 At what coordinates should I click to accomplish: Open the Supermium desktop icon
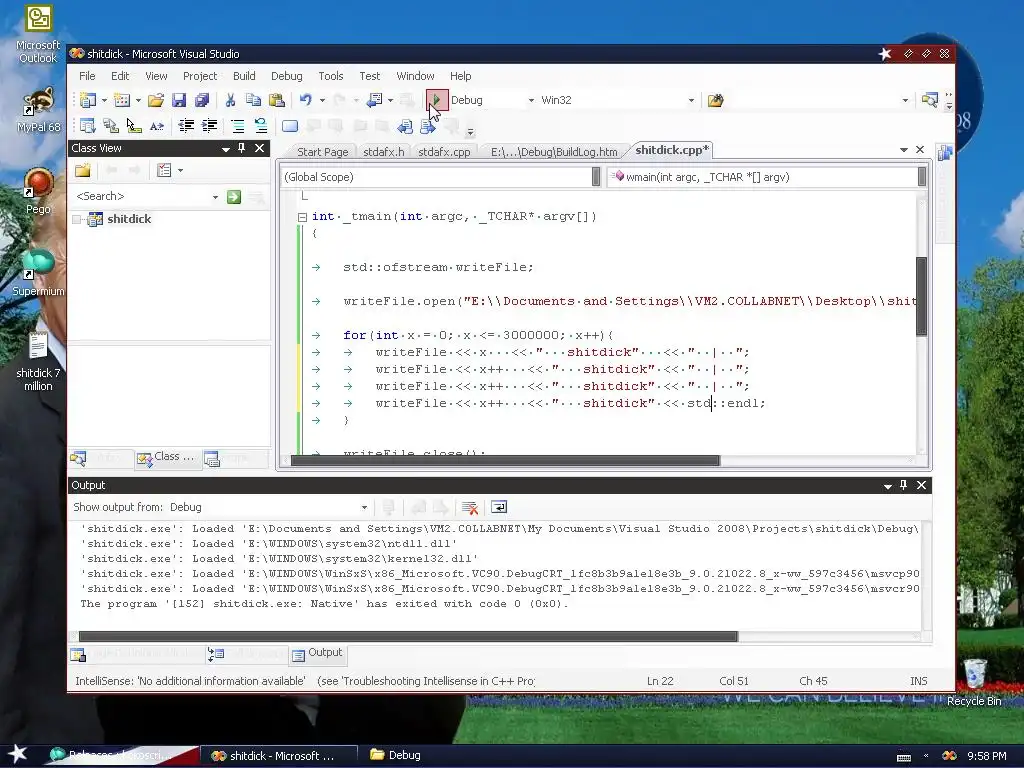39,274
